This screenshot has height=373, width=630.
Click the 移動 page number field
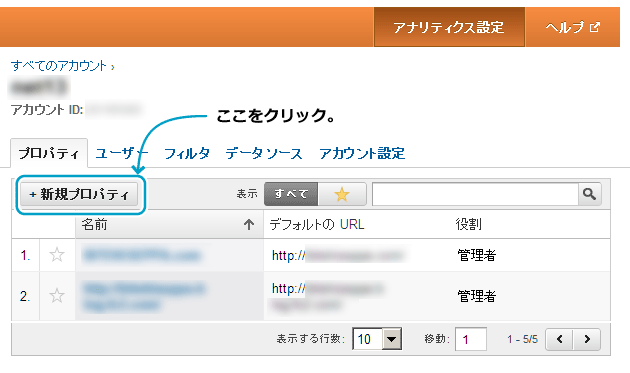tap(471, 339)
